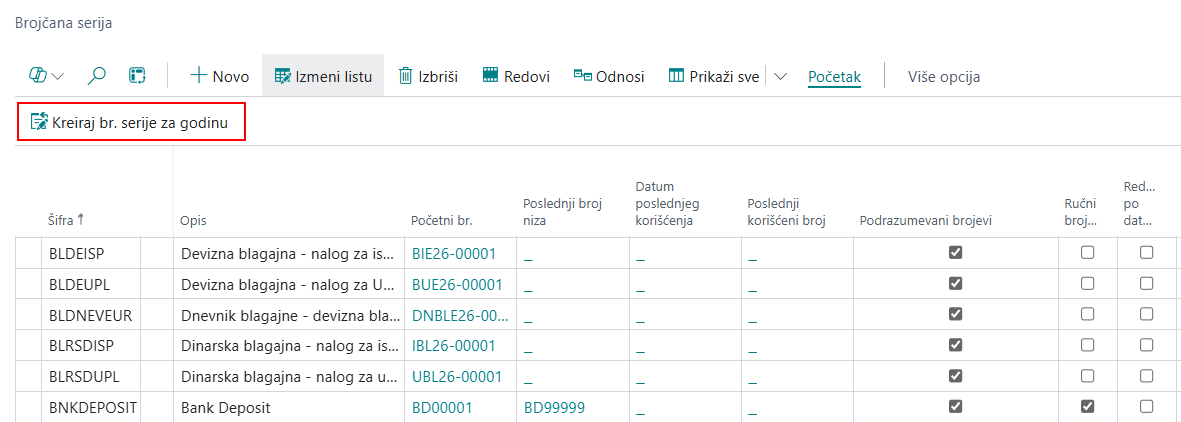The image size is (1181, 422).
Task: Toggle Ručni broj checkbox for BNKDEPOSIT
Action: (x=1088, y=406)
